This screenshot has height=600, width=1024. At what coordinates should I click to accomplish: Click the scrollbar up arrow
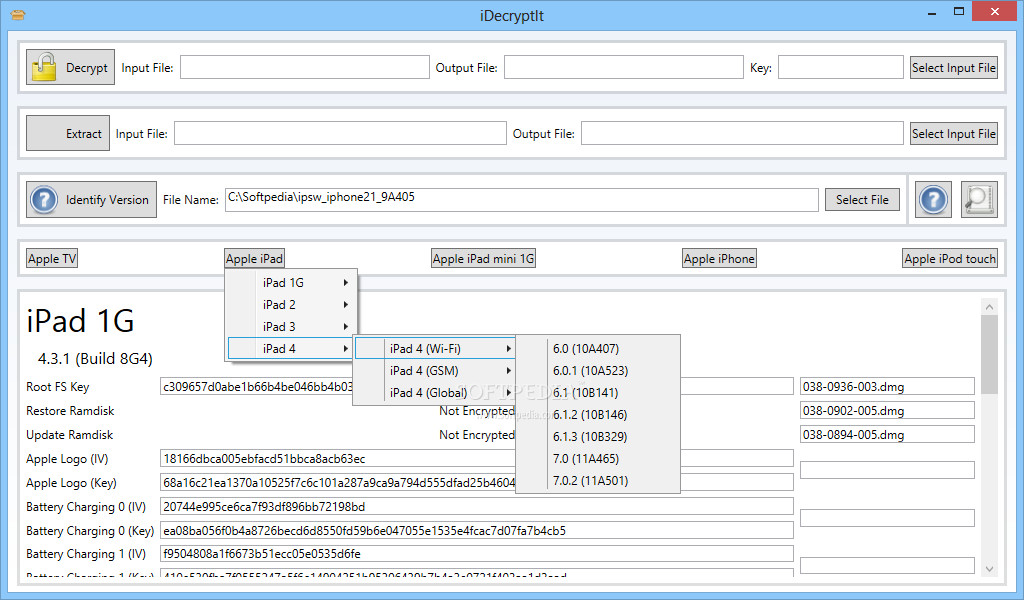[989, 307]
